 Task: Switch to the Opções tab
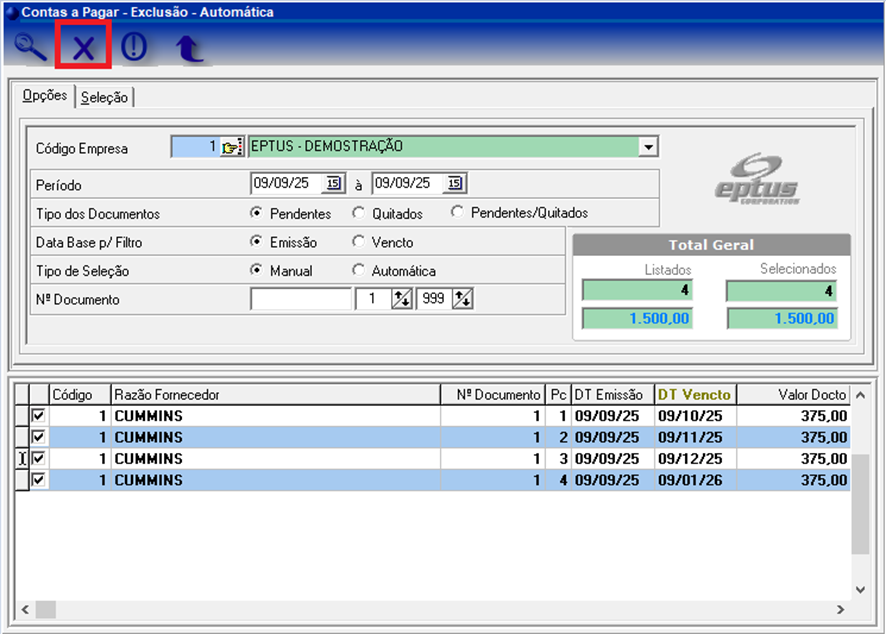coord(44,96)
